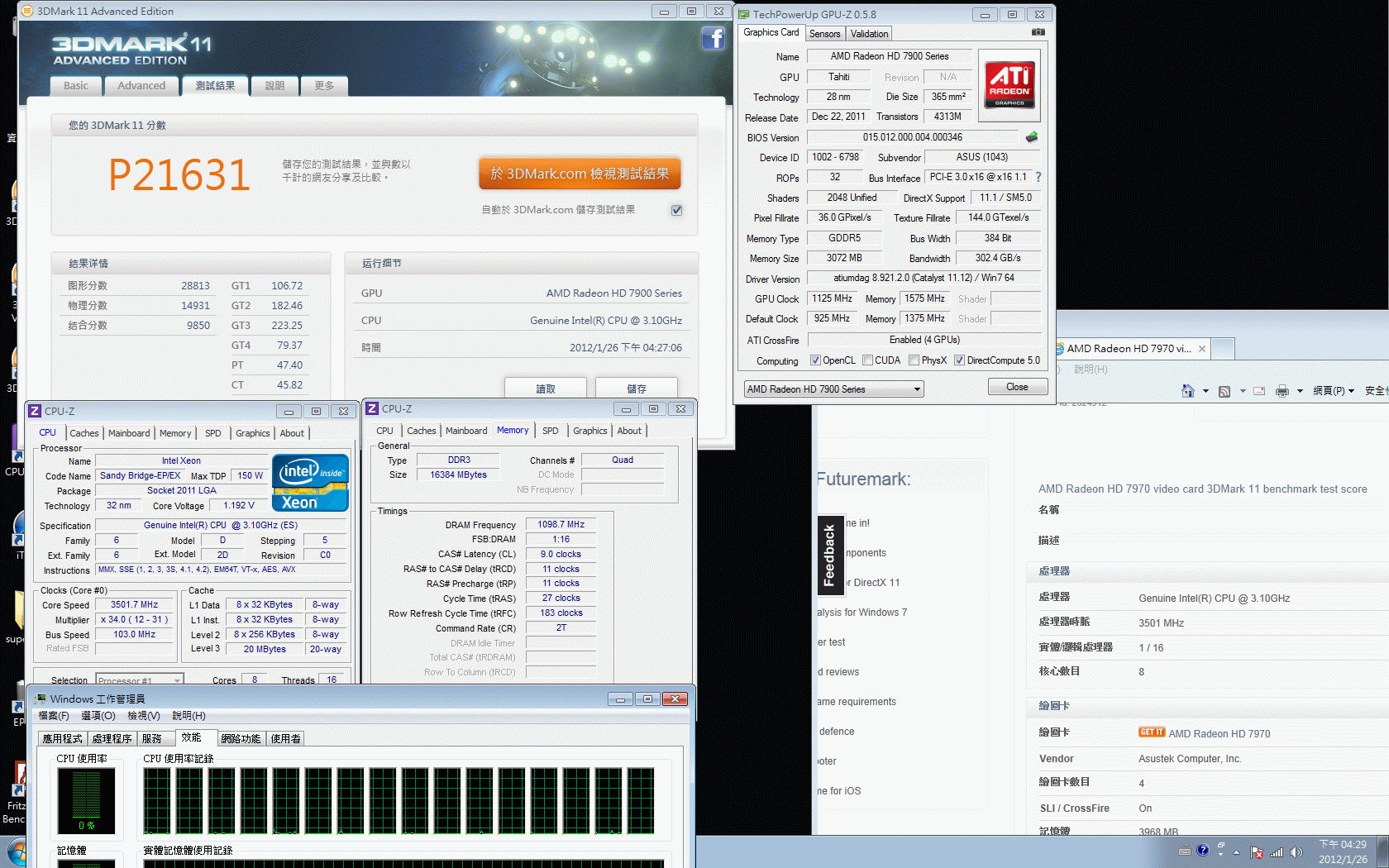Switch to the 處理程序 tab in Task Manager
The width and height of the screenshot is (1389, 868).
click(x=112, y=738)
